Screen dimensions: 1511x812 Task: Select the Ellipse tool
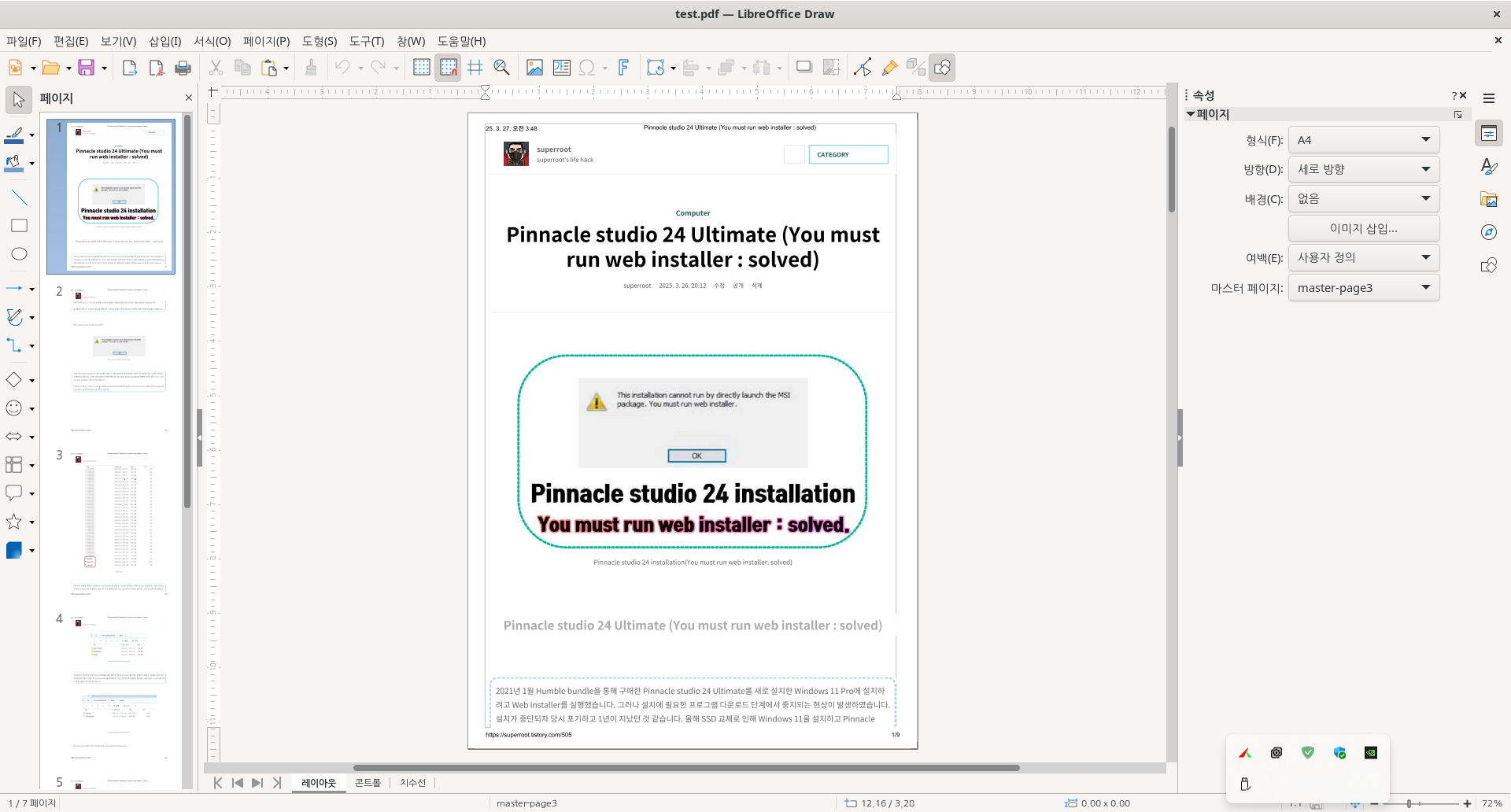pyautogui.click(x=19, y=253)
